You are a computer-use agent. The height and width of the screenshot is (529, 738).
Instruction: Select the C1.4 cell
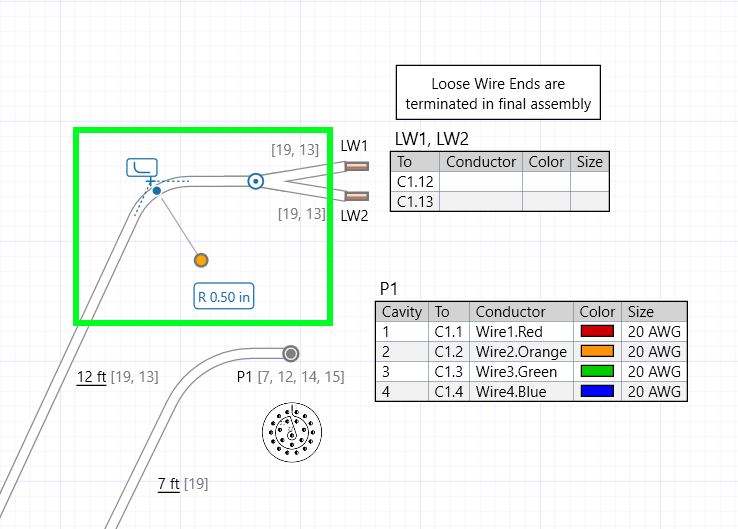point(449,392)
